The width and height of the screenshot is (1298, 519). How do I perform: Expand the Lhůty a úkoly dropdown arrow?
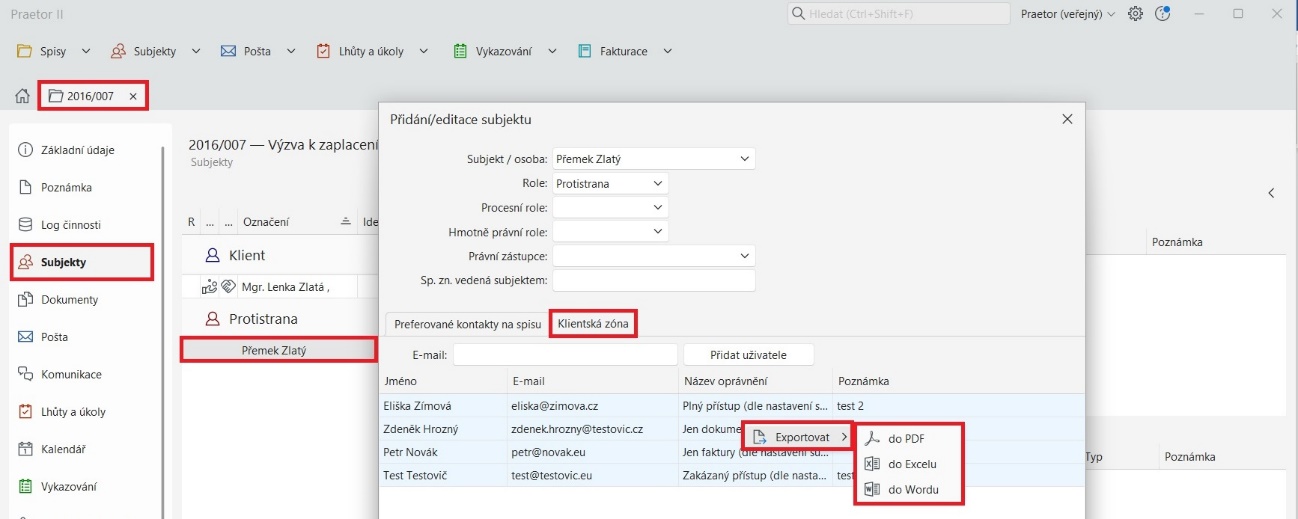423,51
